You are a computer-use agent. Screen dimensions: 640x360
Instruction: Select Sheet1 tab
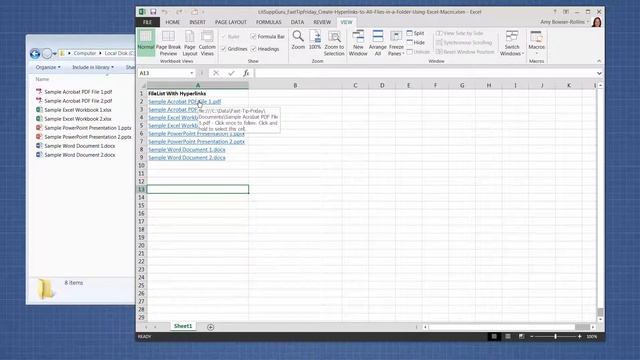click(183, 326)
